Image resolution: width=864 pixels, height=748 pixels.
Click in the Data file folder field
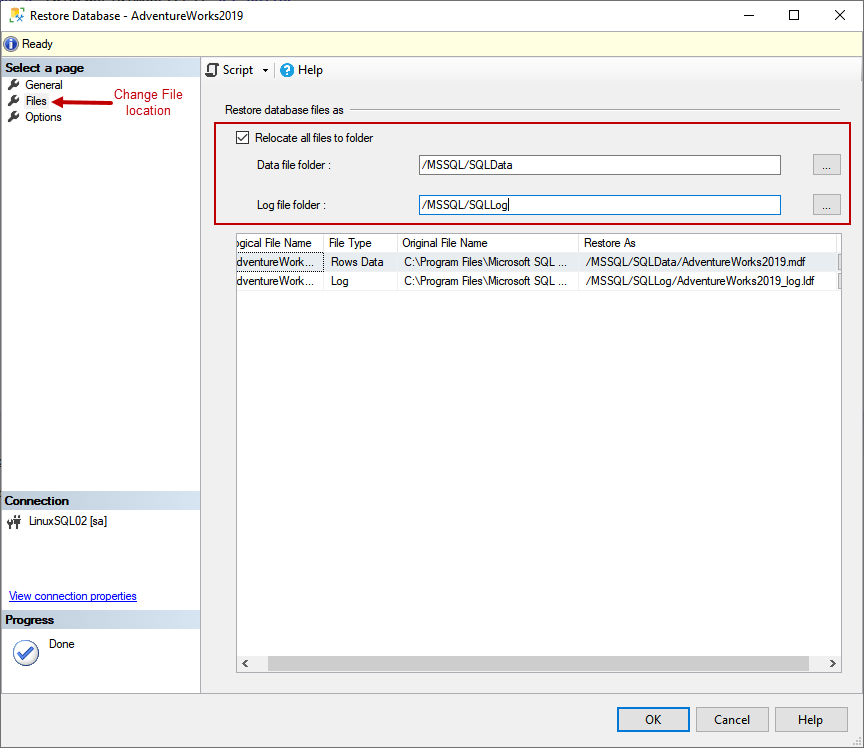tap(600, 165)
